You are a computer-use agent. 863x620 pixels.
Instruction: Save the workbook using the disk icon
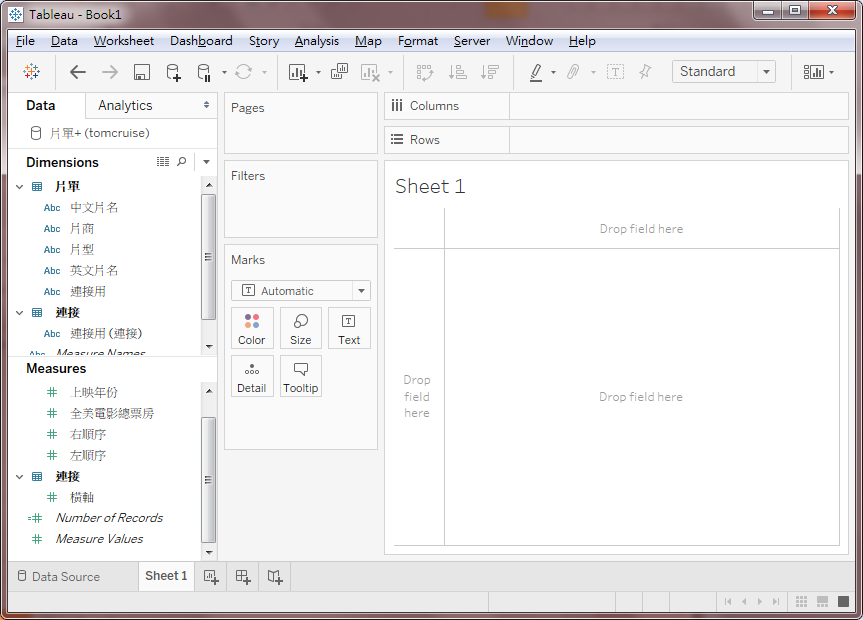[x=141, y=72]
